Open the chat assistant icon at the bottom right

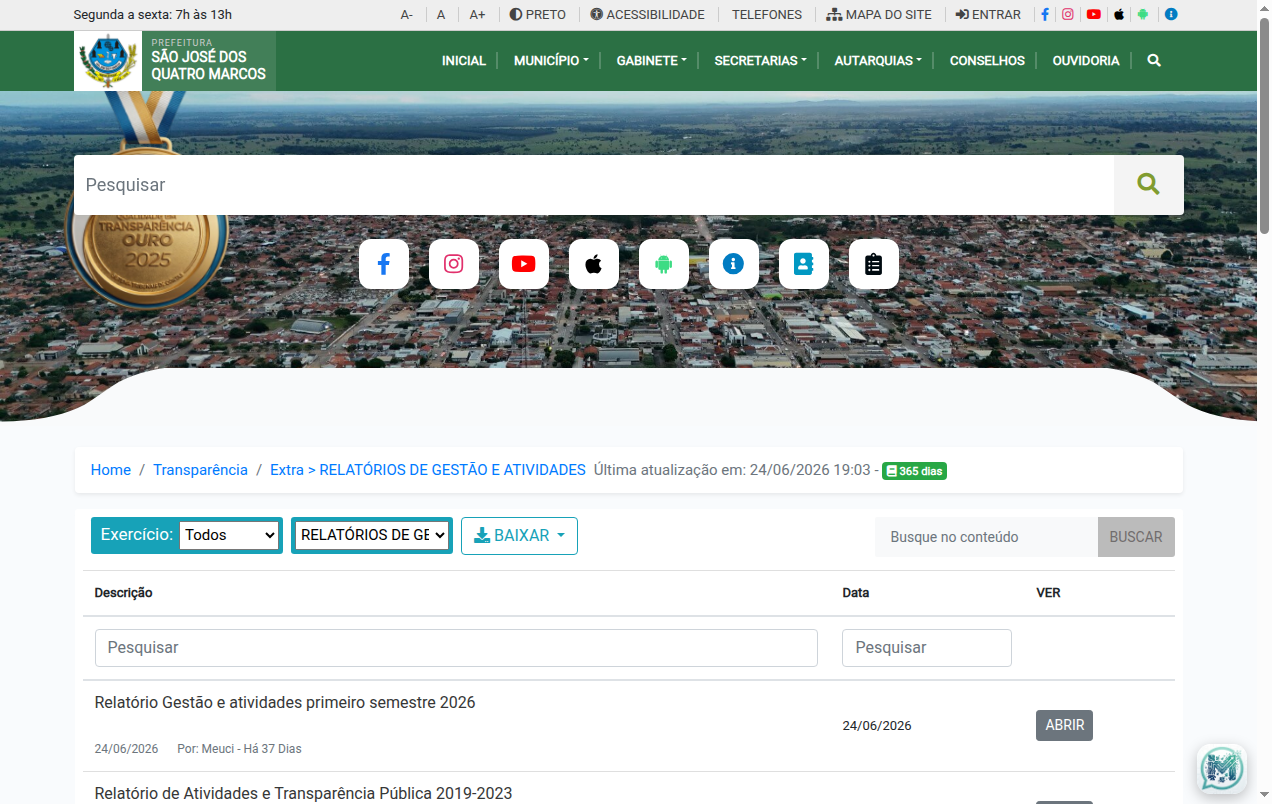(1221, 769)
